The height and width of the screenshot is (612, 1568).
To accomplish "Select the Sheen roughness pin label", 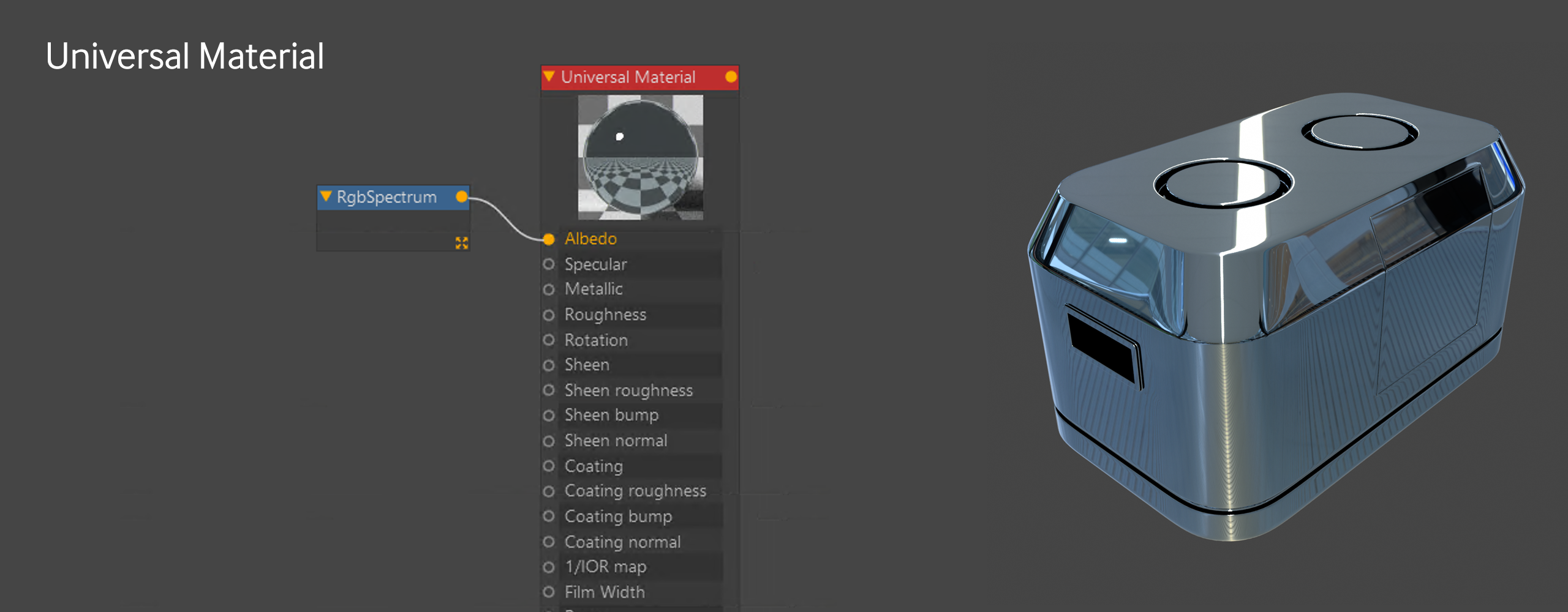I will (x=628, y=390).
